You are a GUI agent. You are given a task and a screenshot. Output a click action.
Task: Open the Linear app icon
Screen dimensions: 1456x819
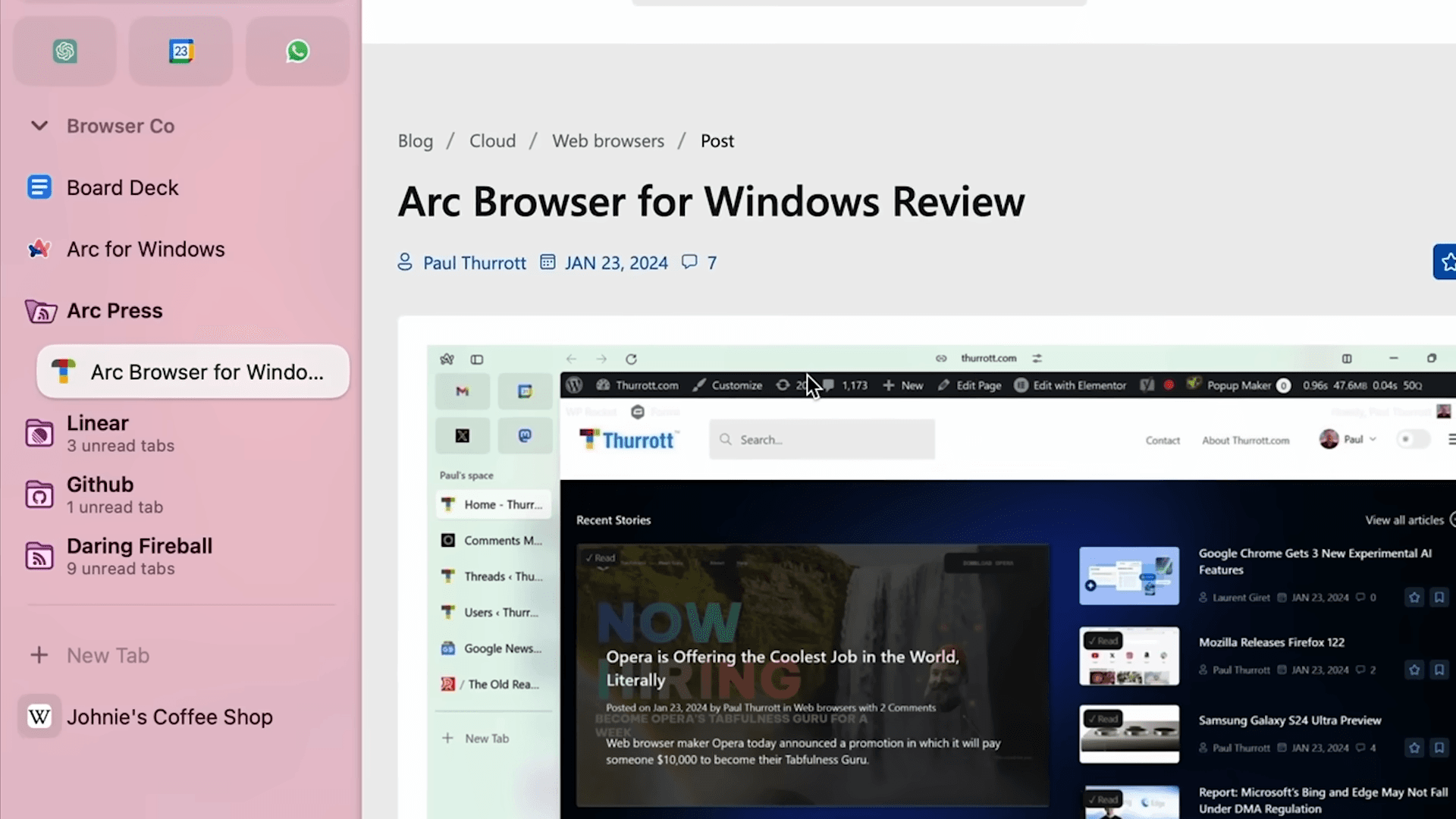click(38, 432)
